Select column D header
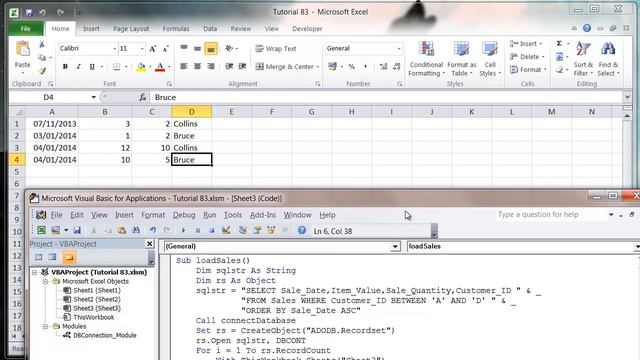Image resolution: width=640 pixels, height=360 pixels. 191,111
